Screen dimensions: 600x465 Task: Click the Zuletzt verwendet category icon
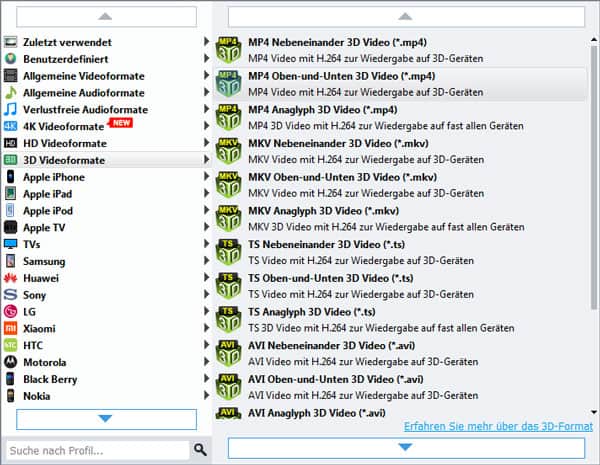(x=10, y=42)
